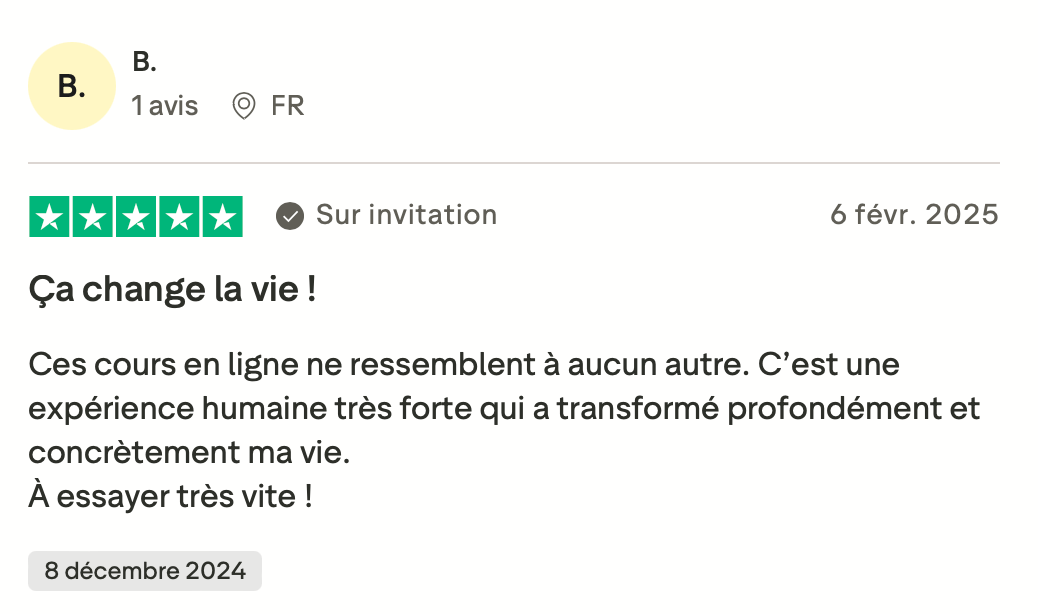Click the yellow B. avatar circle
Screen dimensions: 1038x614
point(71,86)
